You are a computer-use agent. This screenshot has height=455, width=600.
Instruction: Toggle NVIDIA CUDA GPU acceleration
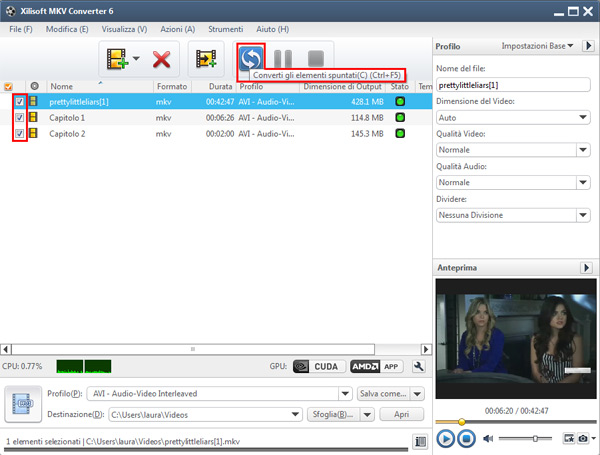319,367
